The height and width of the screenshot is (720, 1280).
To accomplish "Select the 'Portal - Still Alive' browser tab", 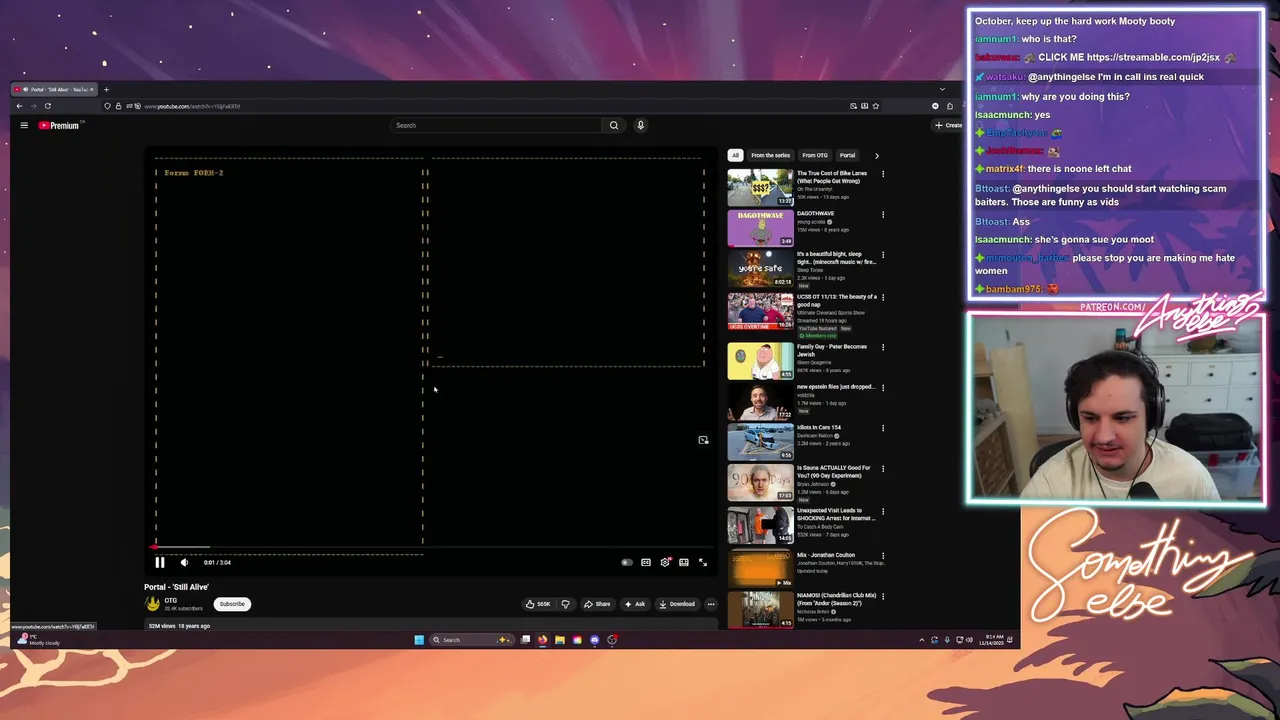I will click(x=54, y=89).
